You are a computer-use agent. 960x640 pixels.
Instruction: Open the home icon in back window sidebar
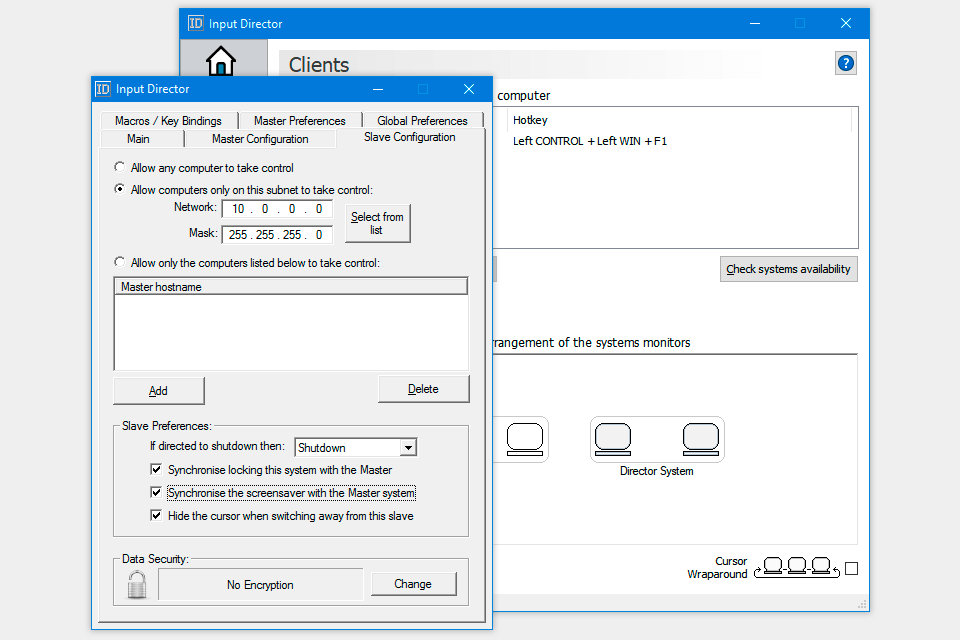click(x=220, y=61)
